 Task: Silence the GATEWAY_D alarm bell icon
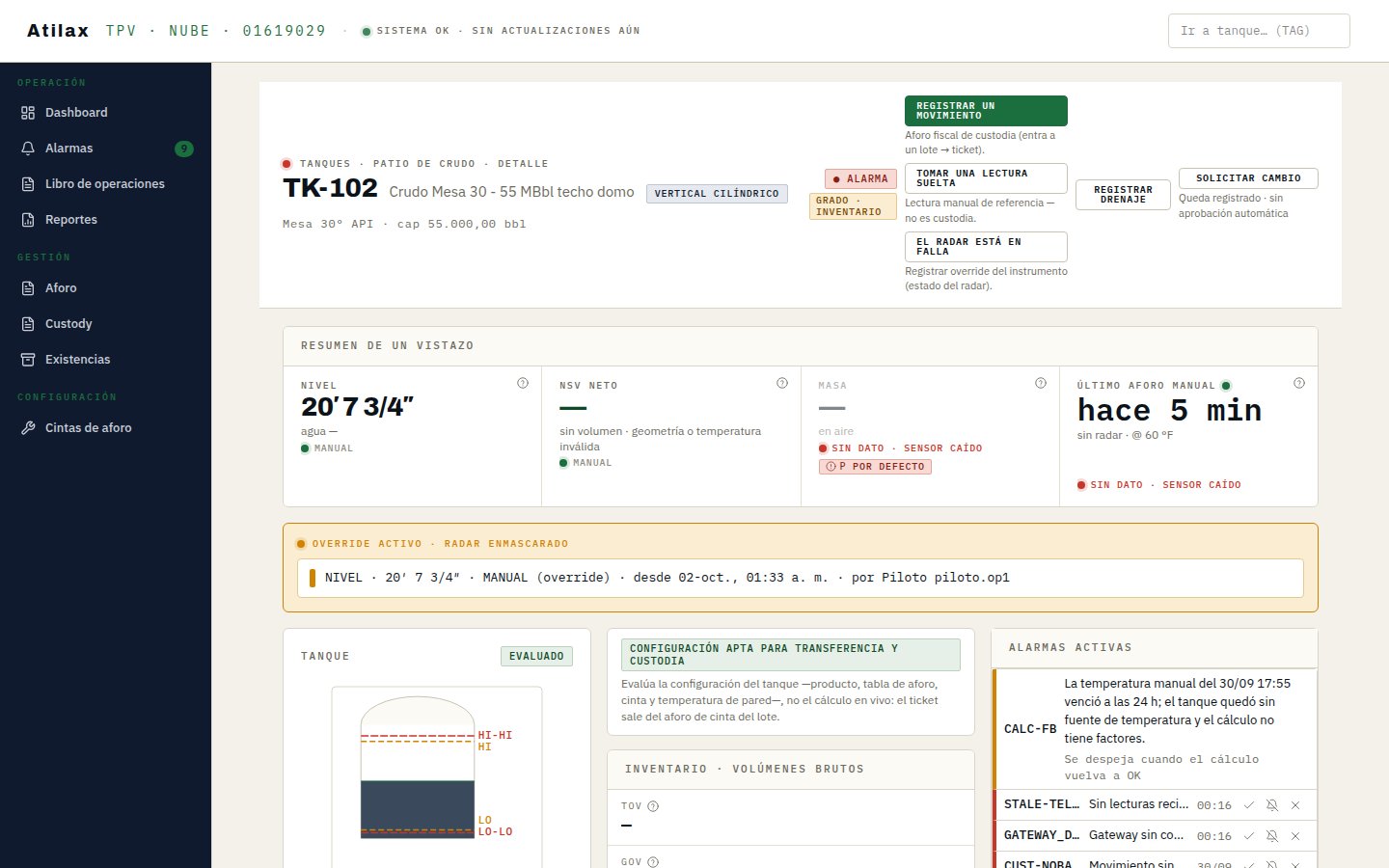point(1272,836)
